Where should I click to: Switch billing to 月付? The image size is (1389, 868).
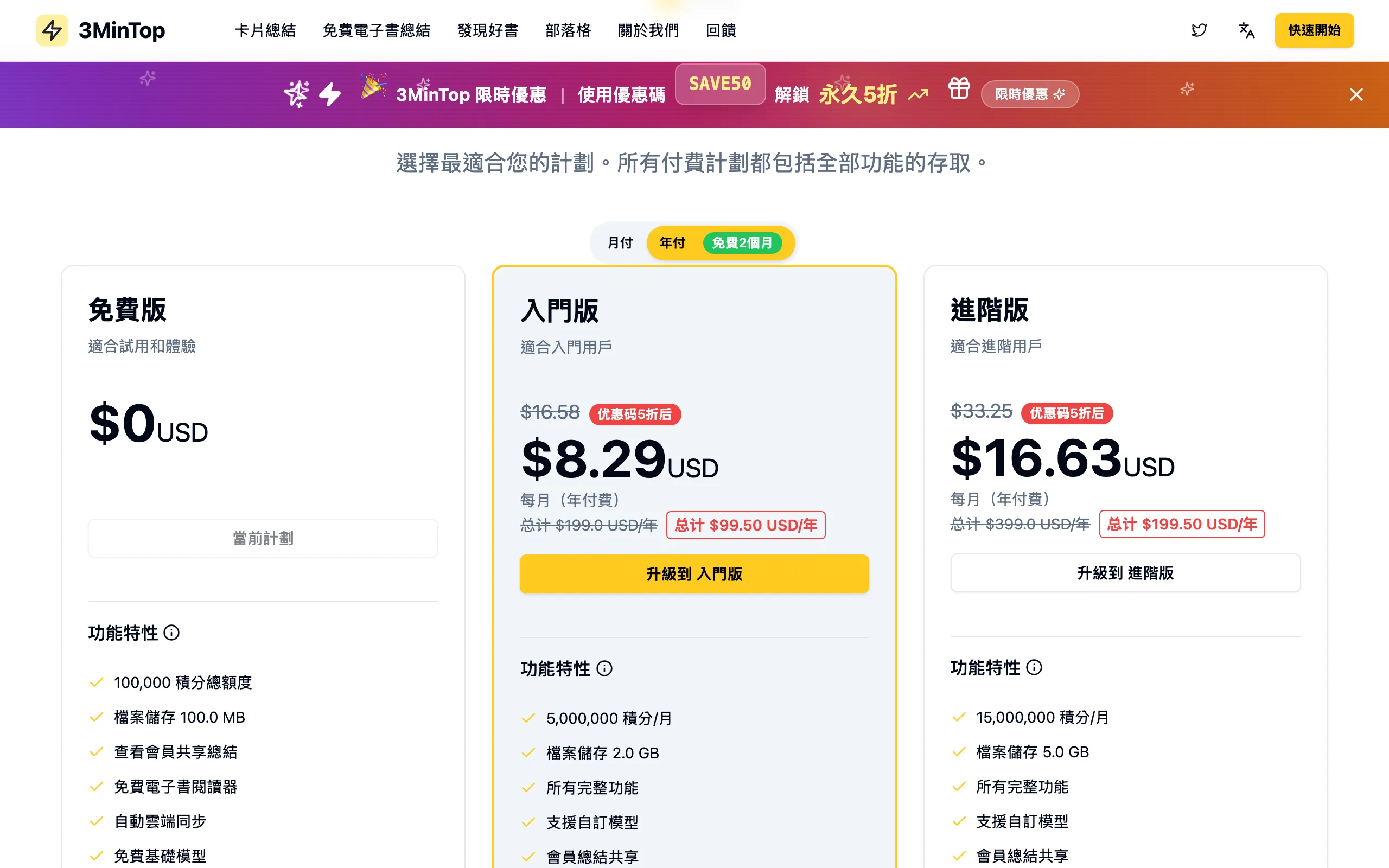[x=620, y=243]
